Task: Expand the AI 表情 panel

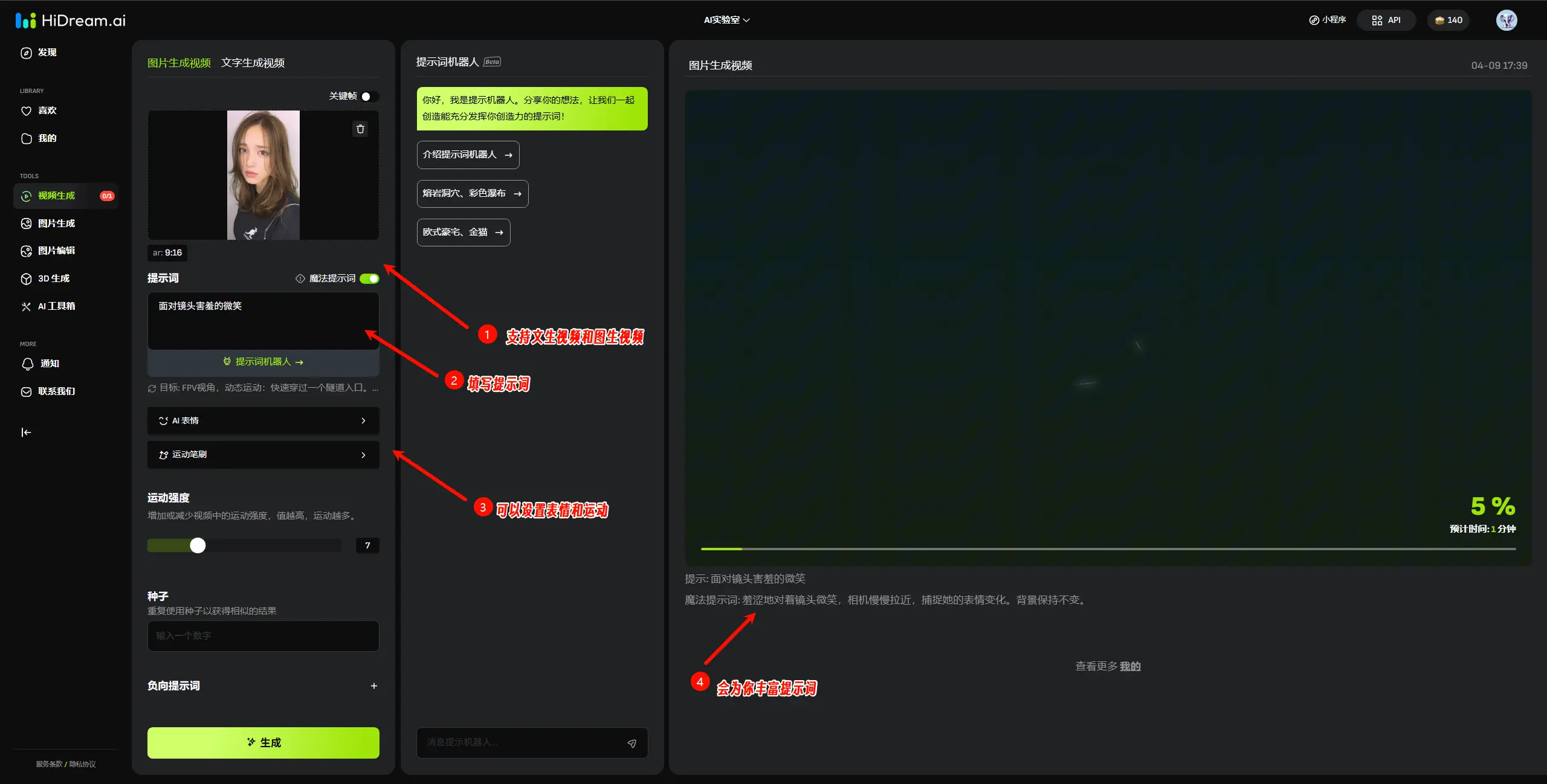Action: (263, 420)
